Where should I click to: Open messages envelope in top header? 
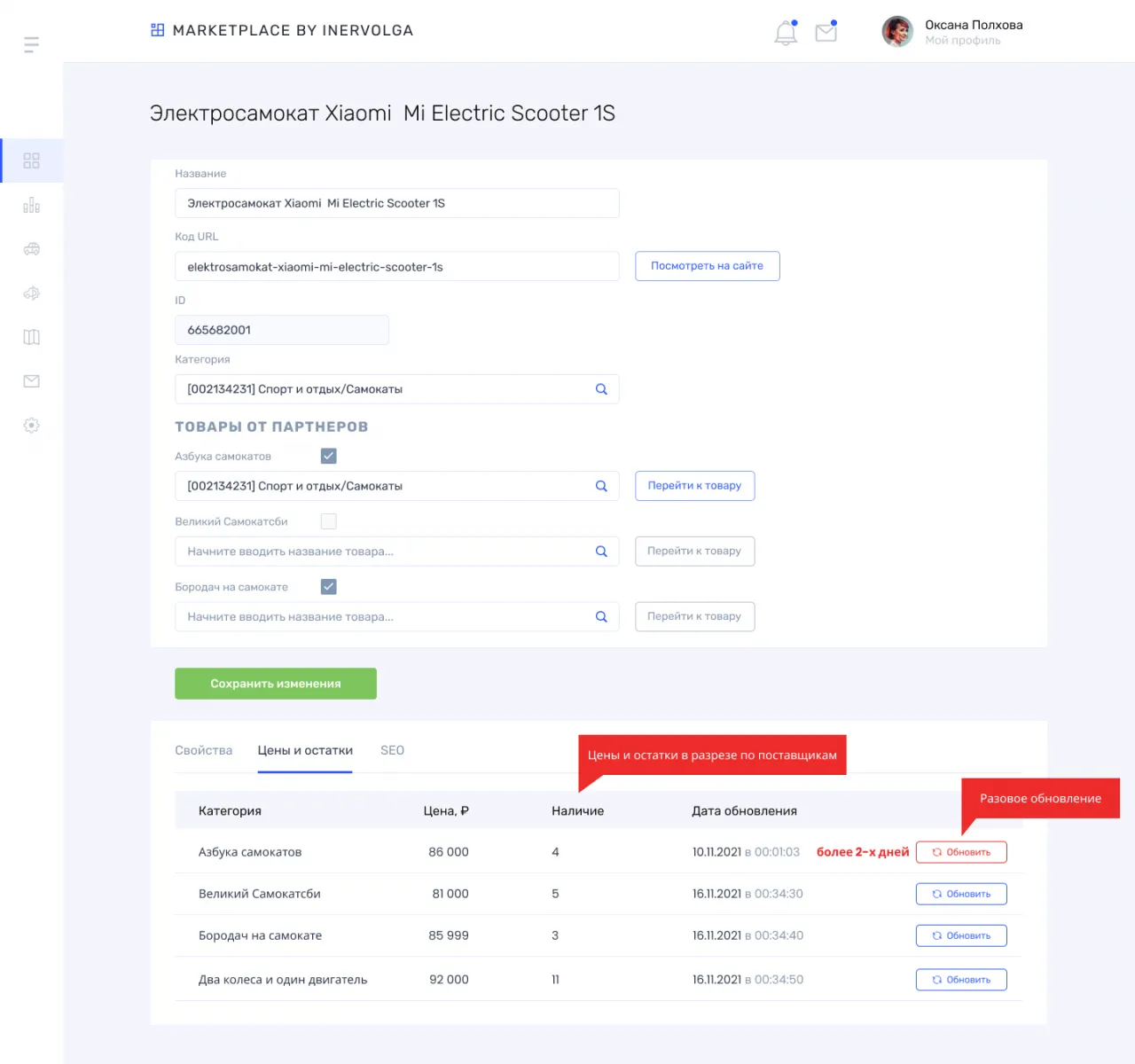(x=826, y=33)
